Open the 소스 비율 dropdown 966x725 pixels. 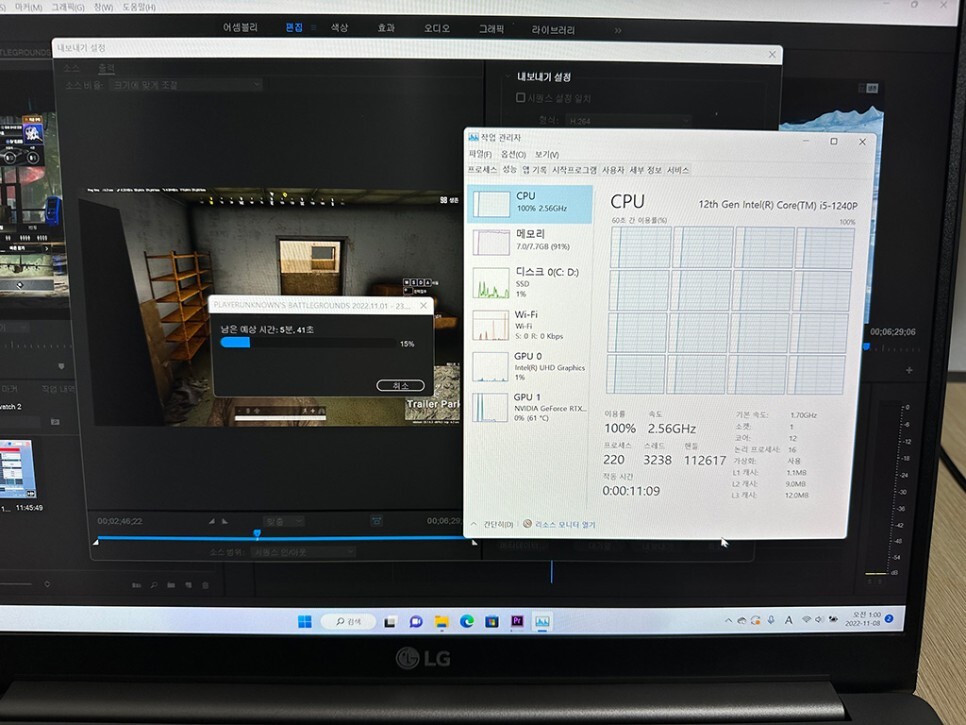coord(186,84)
